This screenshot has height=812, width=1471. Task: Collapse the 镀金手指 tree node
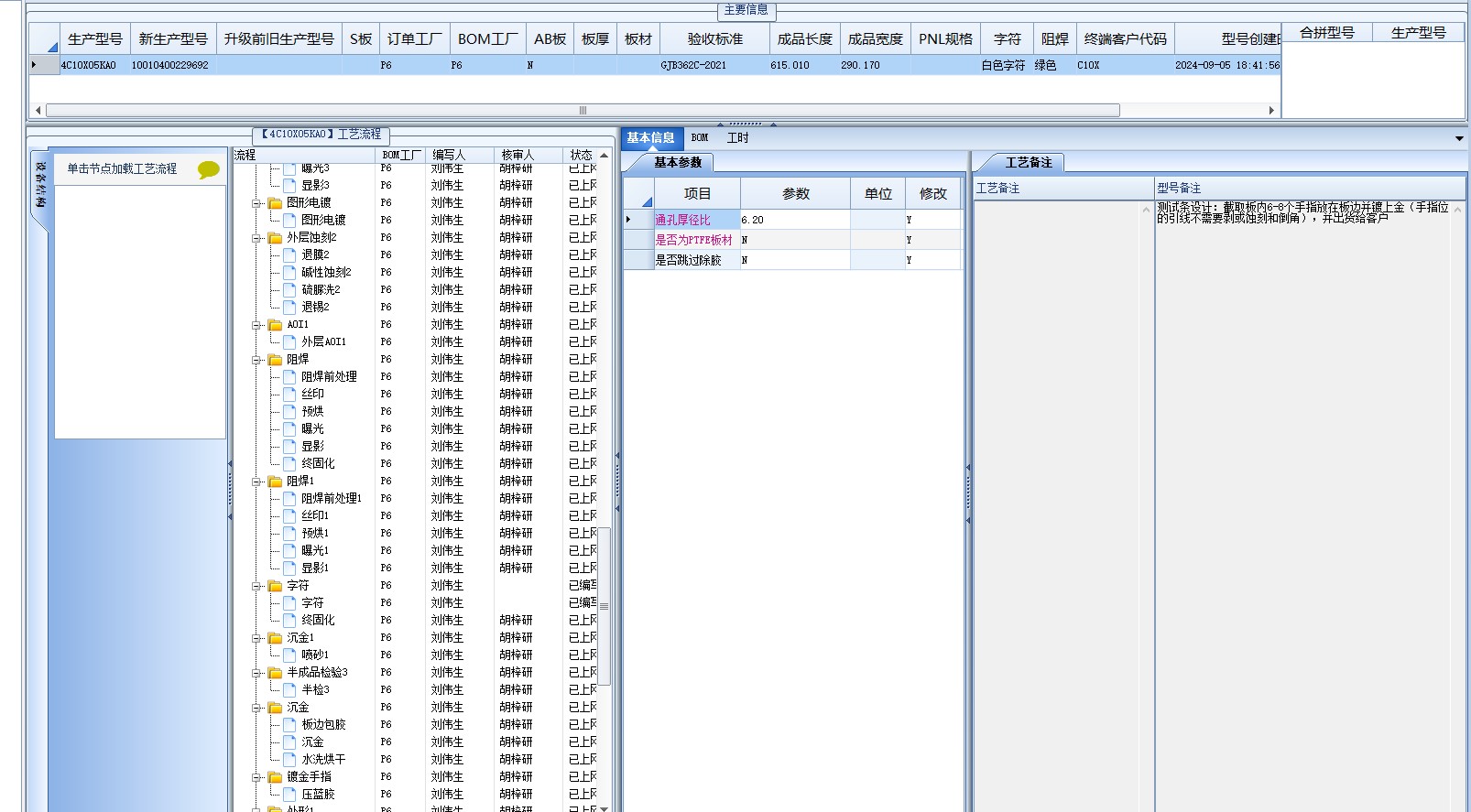pyautogui.click(x=257, y=777)
